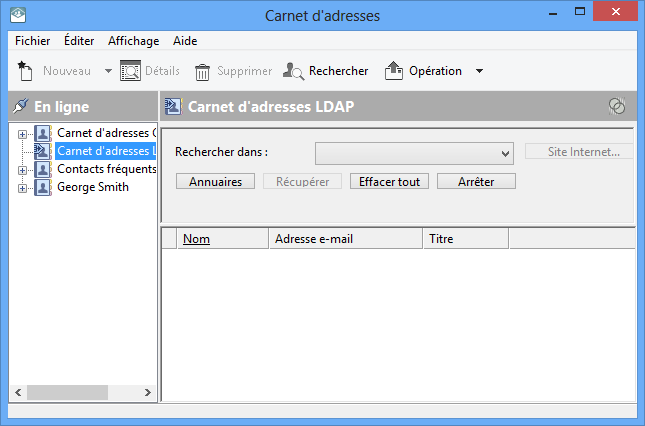This screenshot has width=645, height=426.
Task: Click the Adresse e-mail column header
Action: 346,239
